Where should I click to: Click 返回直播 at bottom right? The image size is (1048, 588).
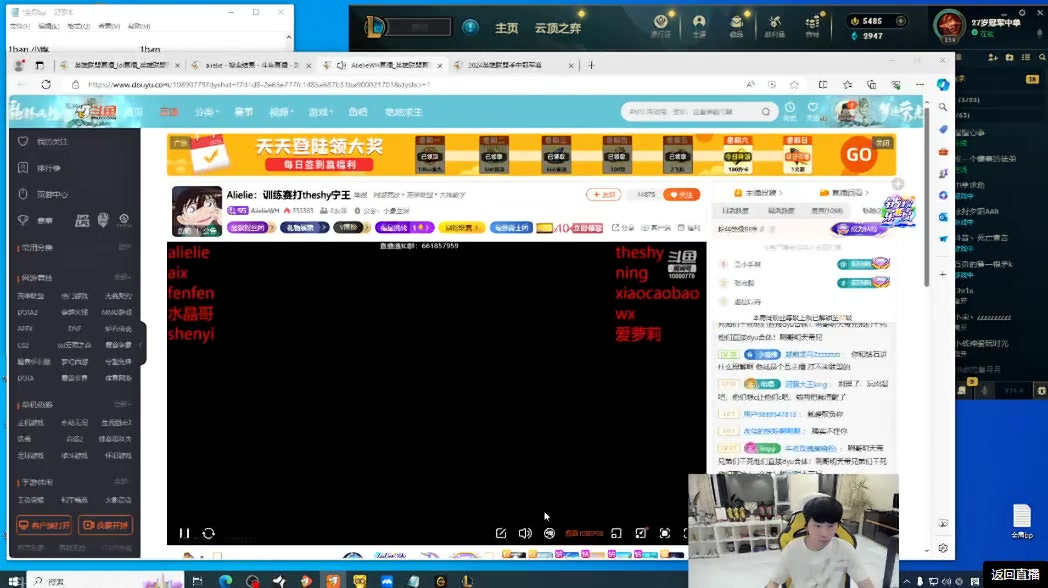[x=1015, y=574]
